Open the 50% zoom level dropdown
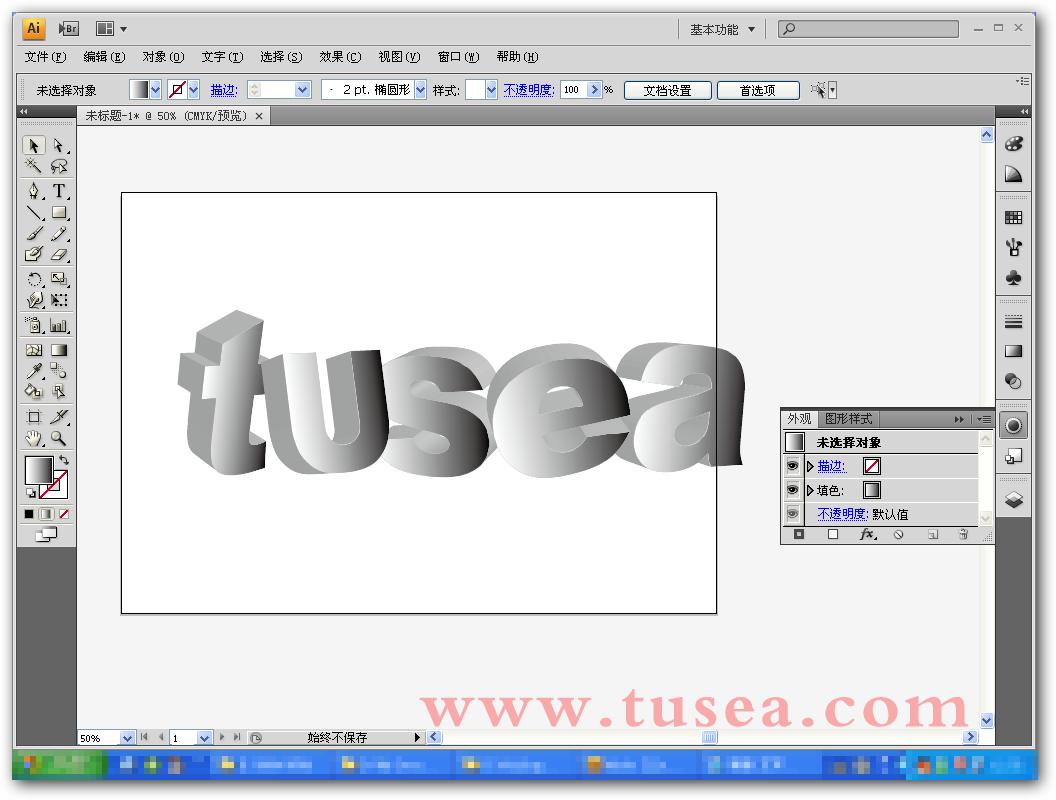This screenshot has width=1056, height=800. 127,738
